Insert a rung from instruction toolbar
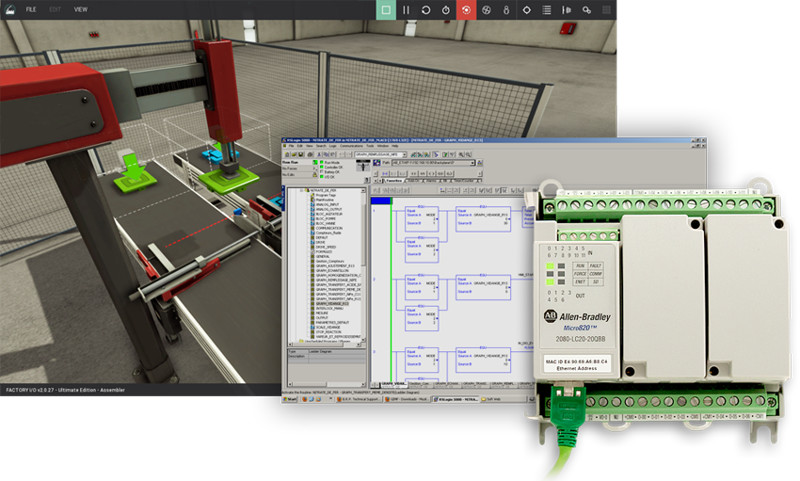Viewport: 800px width, 481px height. click(385, 174)
